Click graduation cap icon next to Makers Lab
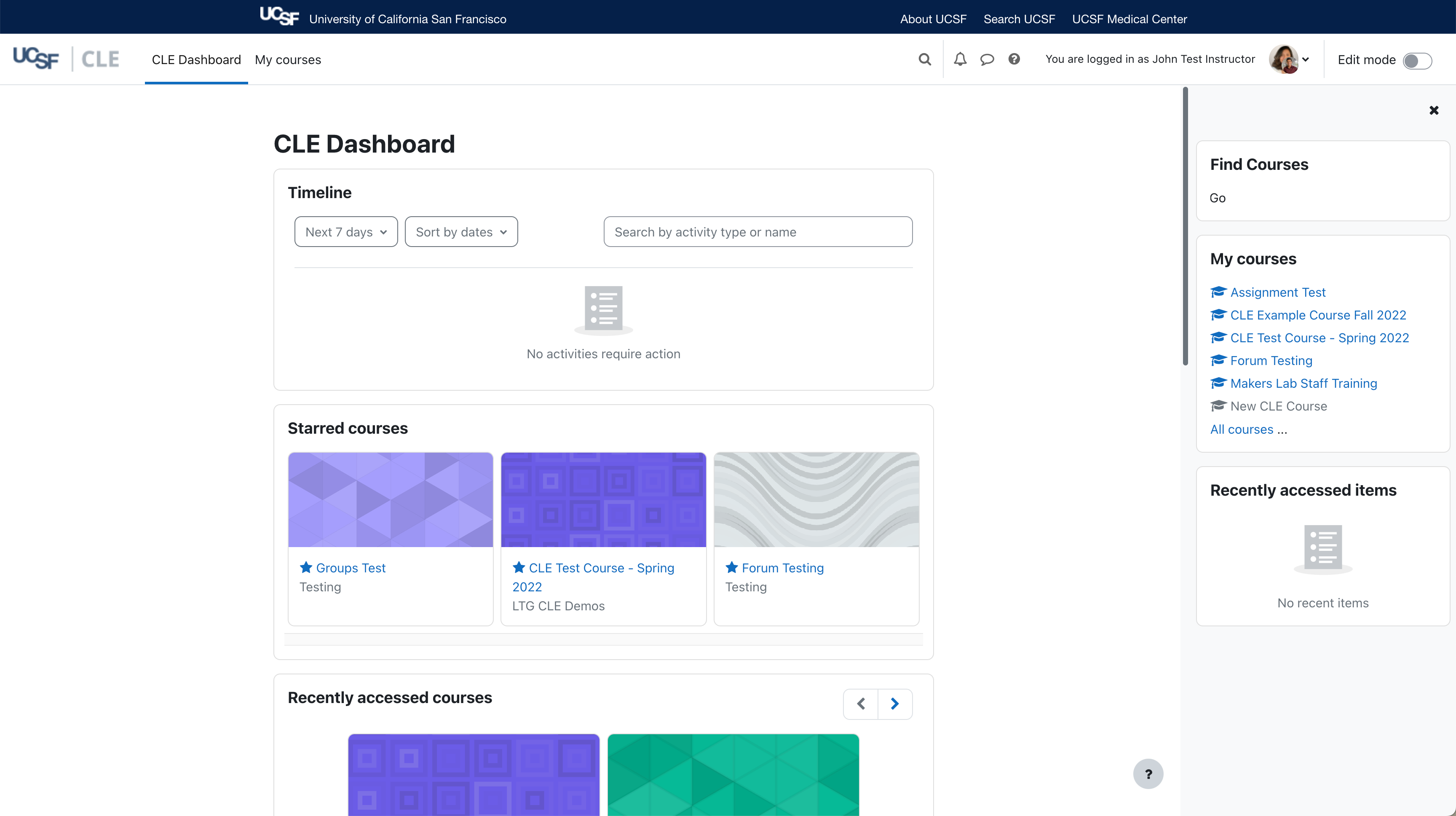1456x816 pixels. coord(1218,383)
